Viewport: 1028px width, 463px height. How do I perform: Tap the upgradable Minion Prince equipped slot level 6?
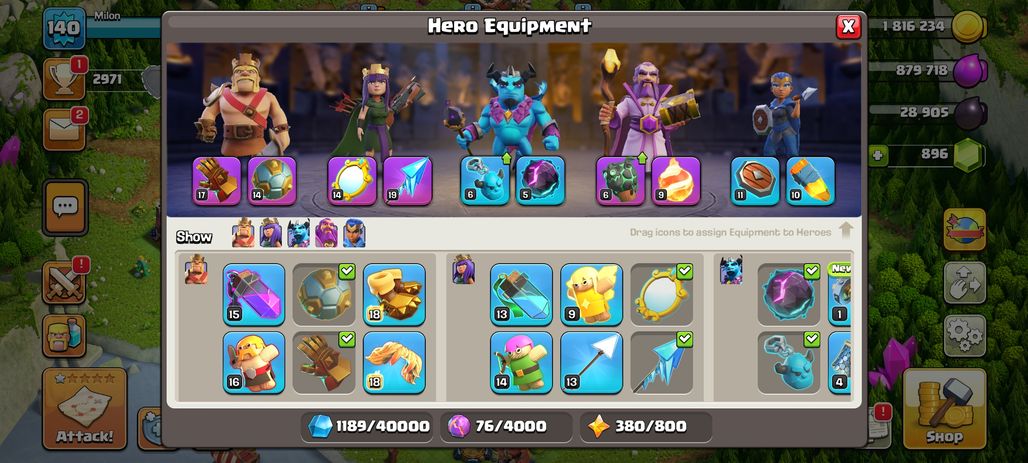tap(484, 181)
